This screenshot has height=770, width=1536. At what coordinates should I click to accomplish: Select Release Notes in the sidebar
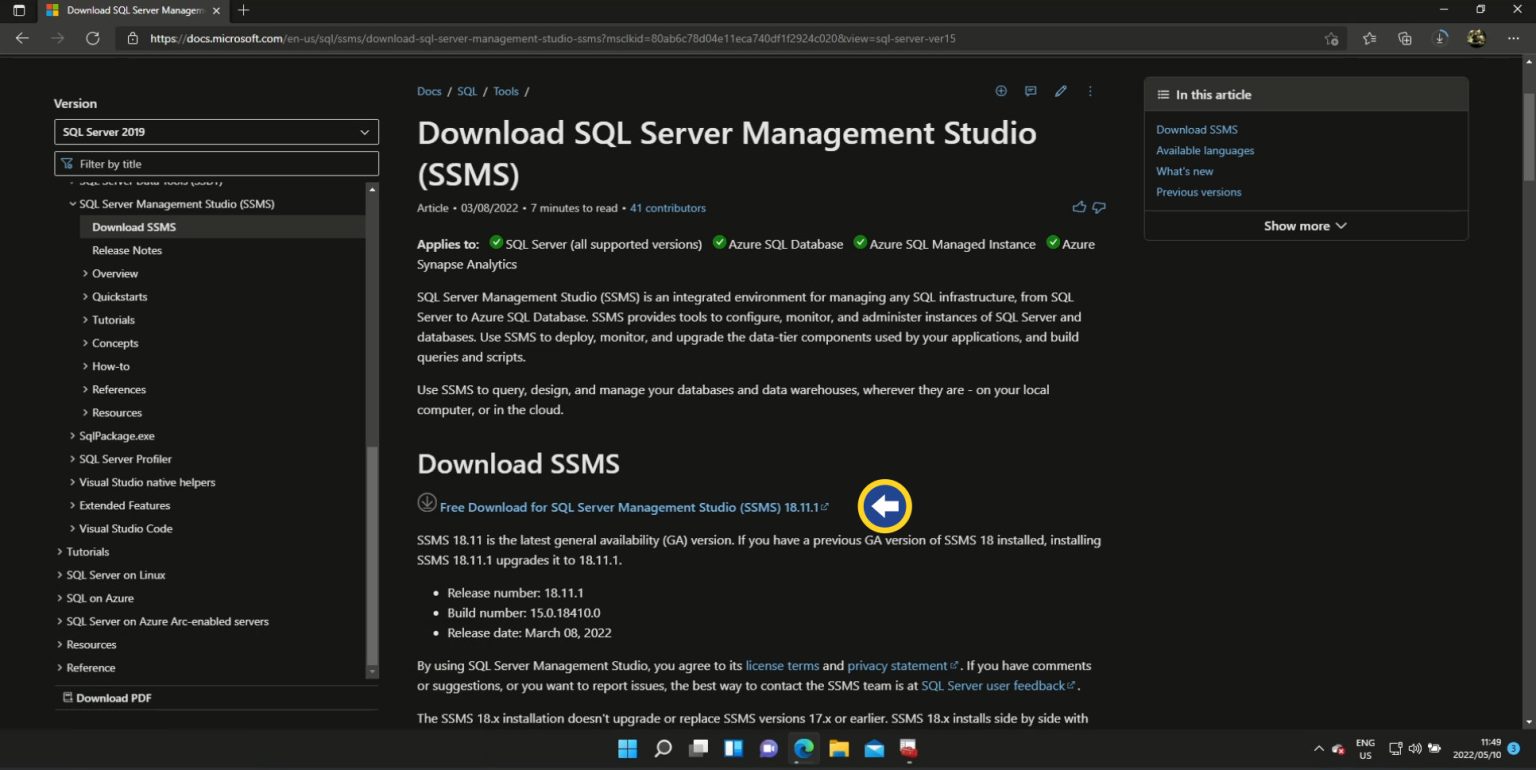click(127, 250)
